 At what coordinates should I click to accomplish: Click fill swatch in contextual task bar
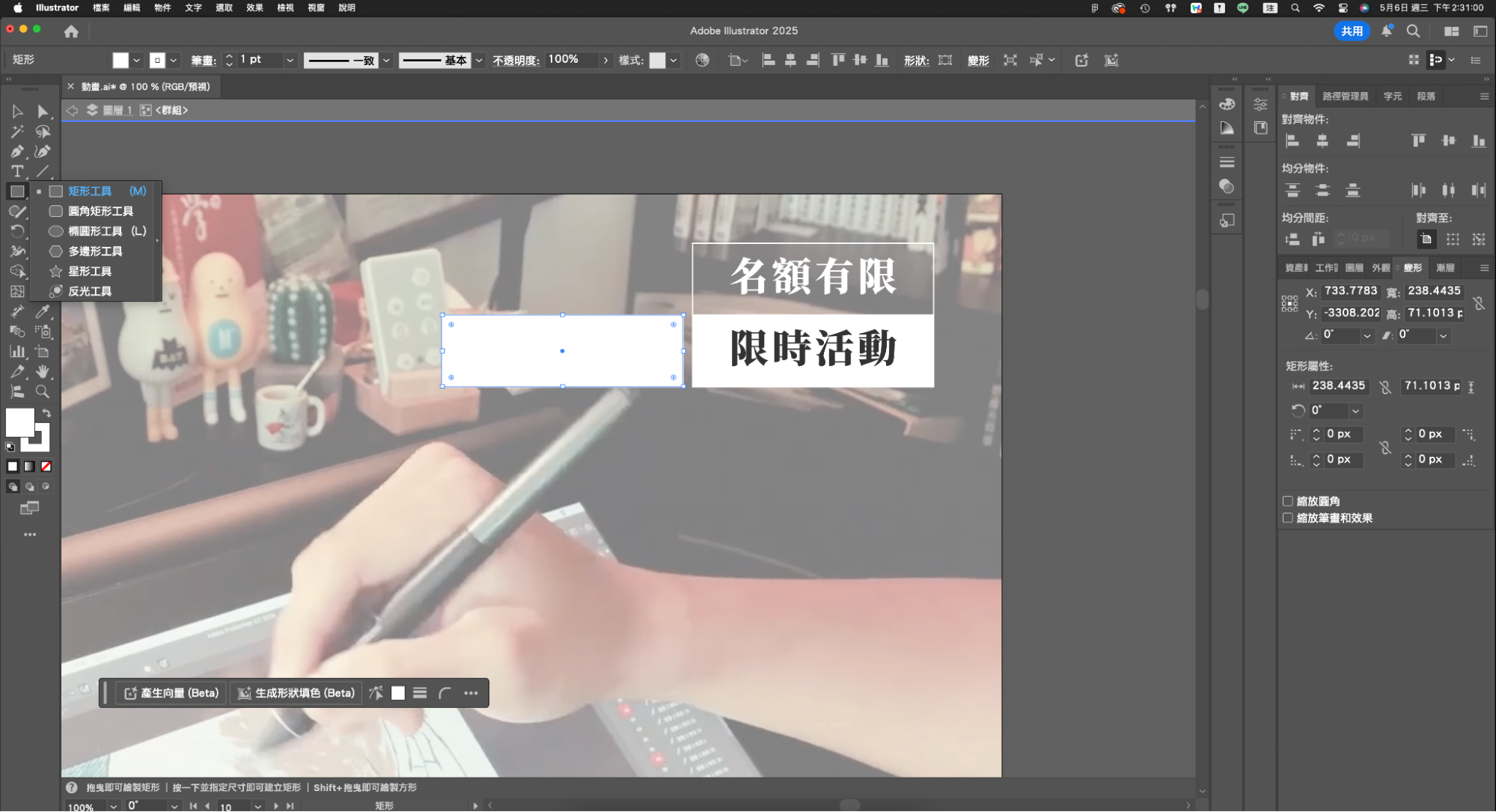[398, 693]
